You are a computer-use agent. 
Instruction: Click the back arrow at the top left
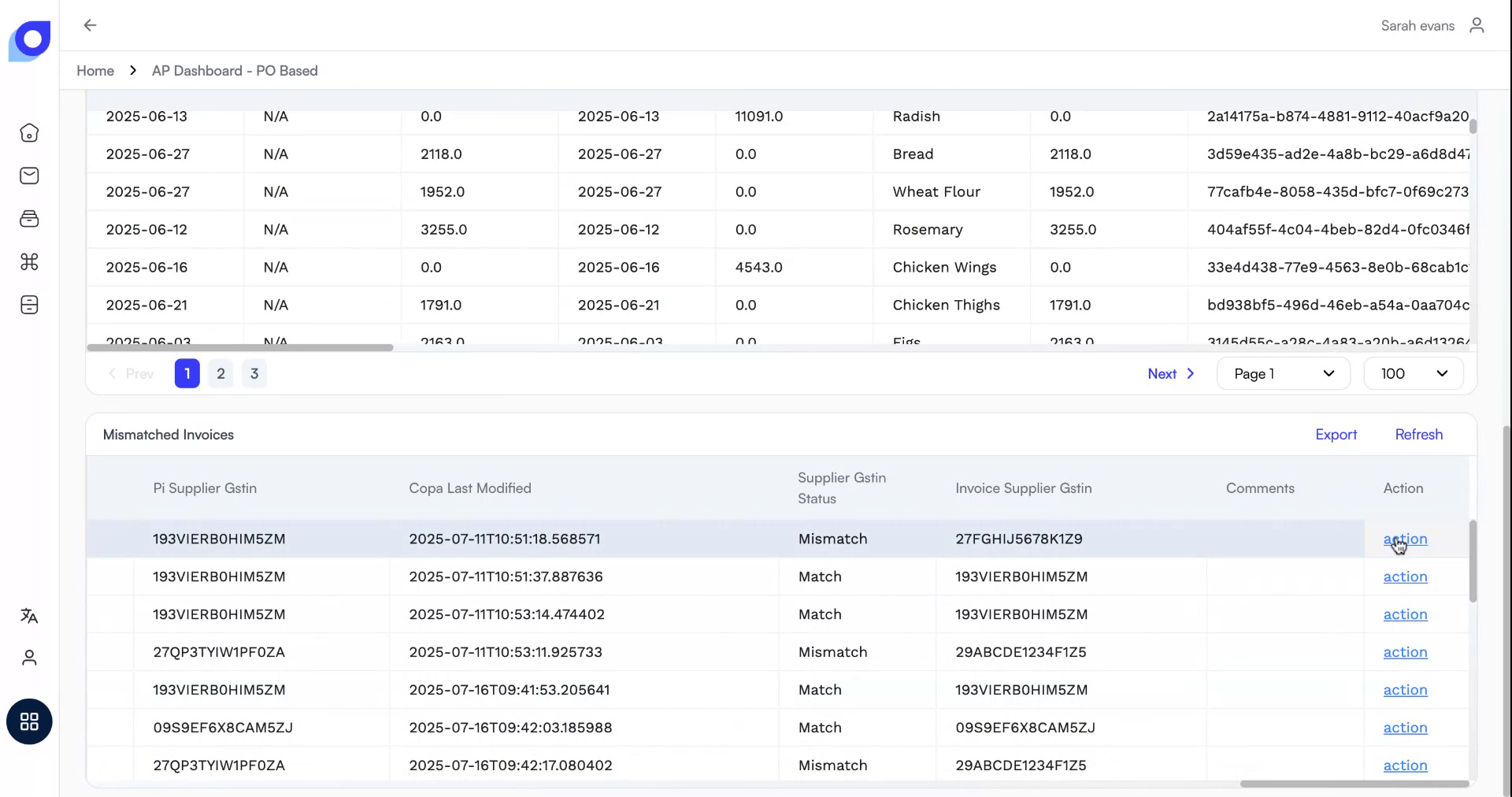click(89, 24)
